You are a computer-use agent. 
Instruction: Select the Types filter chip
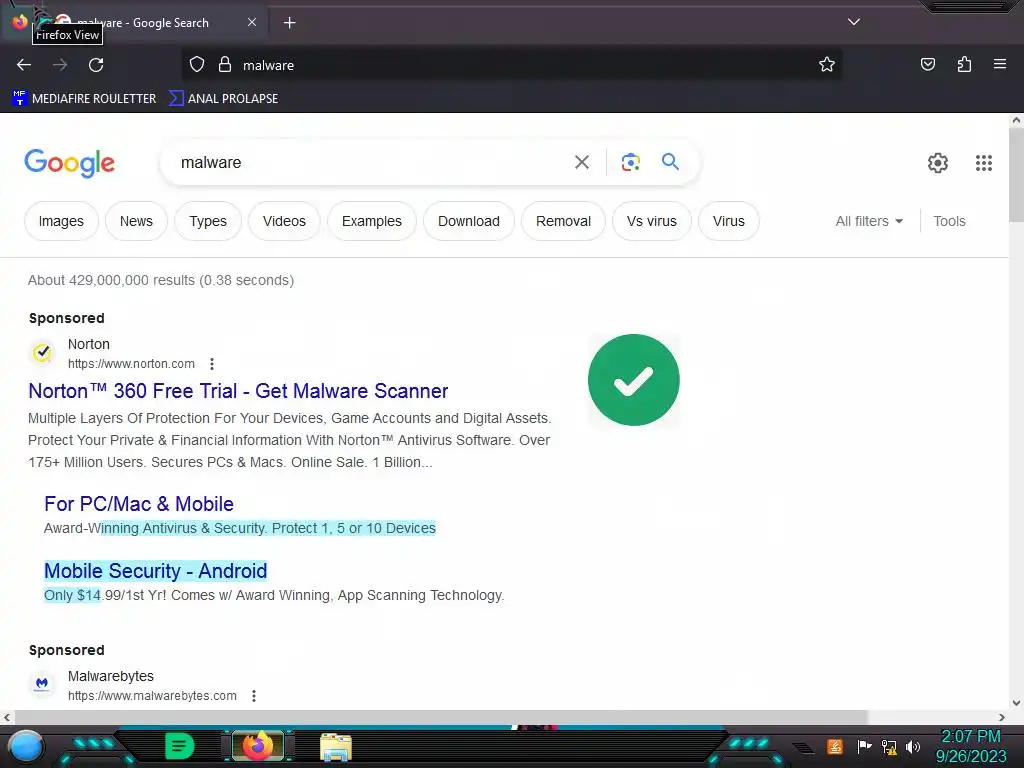[208, 221]
